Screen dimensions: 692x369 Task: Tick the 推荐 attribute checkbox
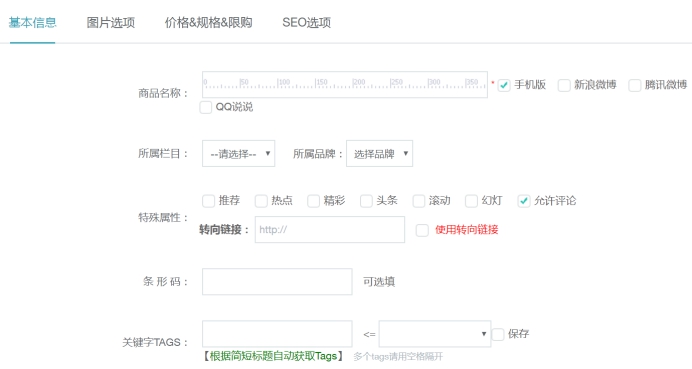pos(208,201)
